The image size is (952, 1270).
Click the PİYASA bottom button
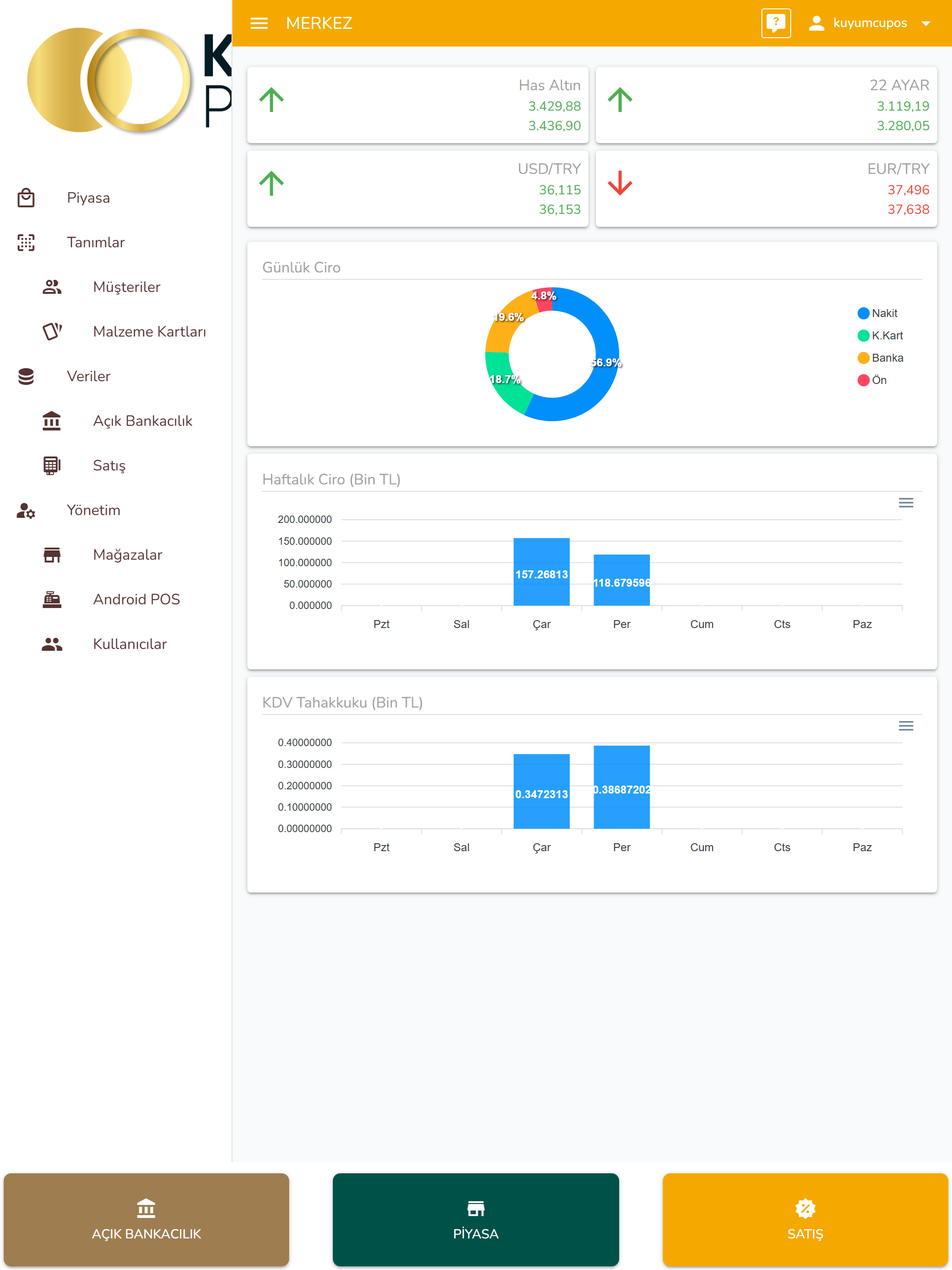(x=476, y=1219)
